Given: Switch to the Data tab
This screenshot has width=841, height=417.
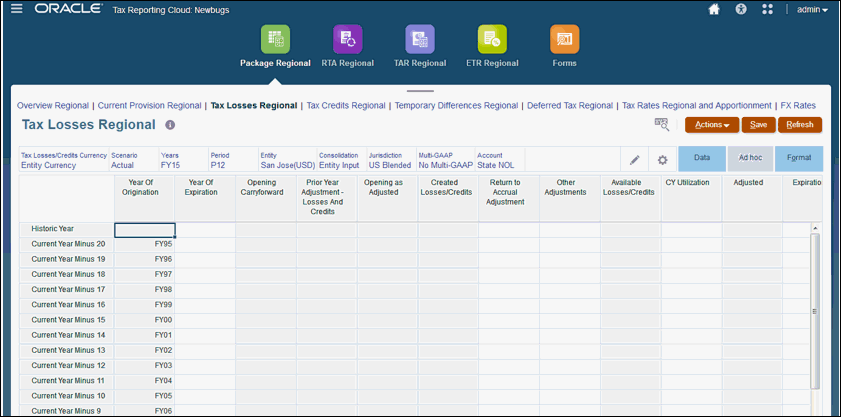Looking at the screenshot, I should pyautogui.click(x=702, y=159).
